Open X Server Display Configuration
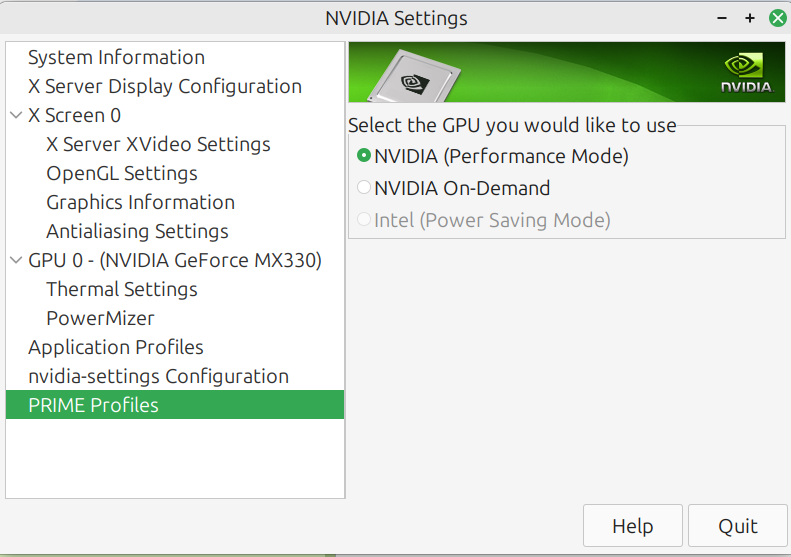This screenshot has height=557, width=791. 164,86
